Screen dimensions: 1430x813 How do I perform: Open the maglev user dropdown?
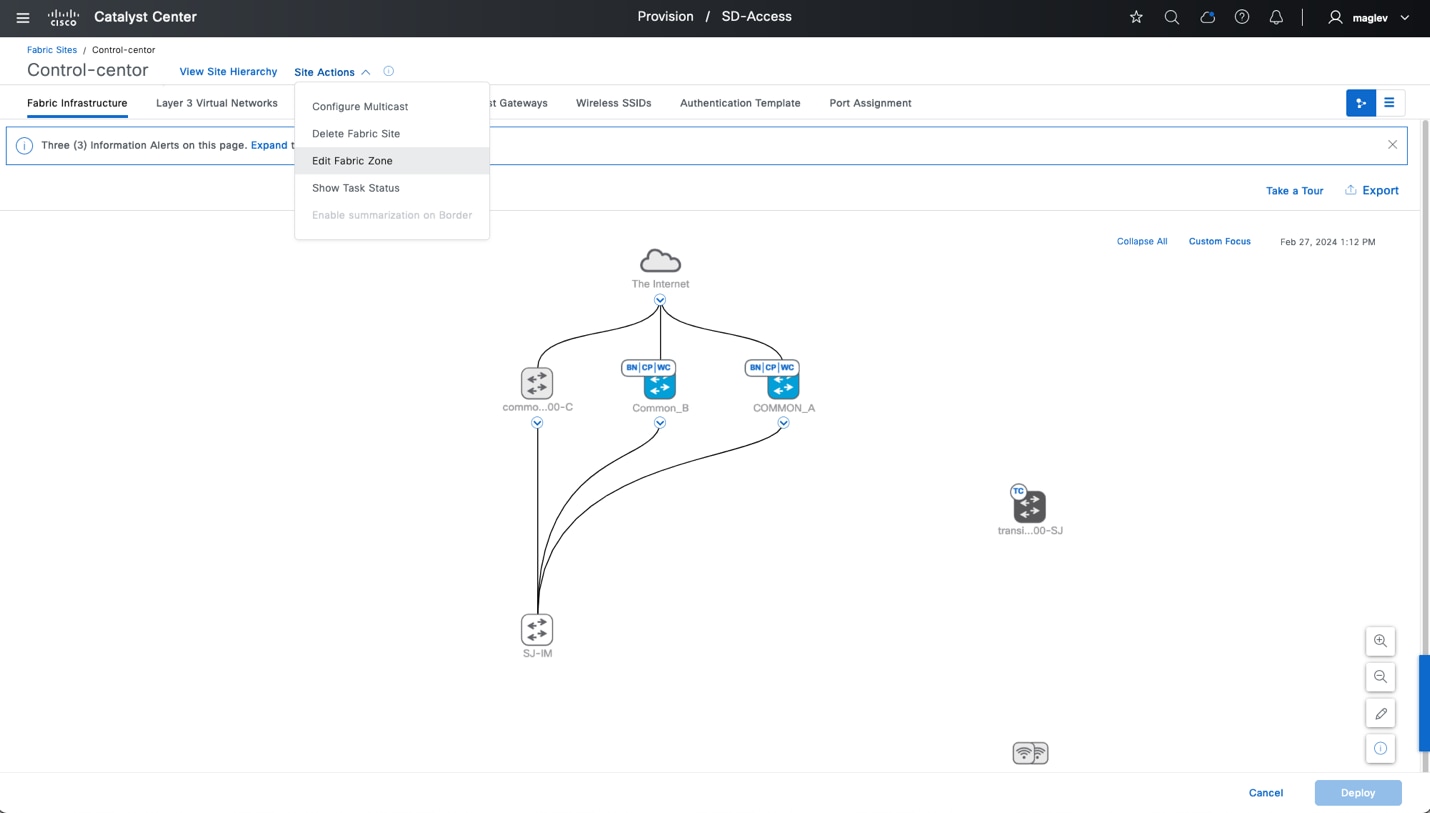pyautogui.click(x=1368, y=17)
